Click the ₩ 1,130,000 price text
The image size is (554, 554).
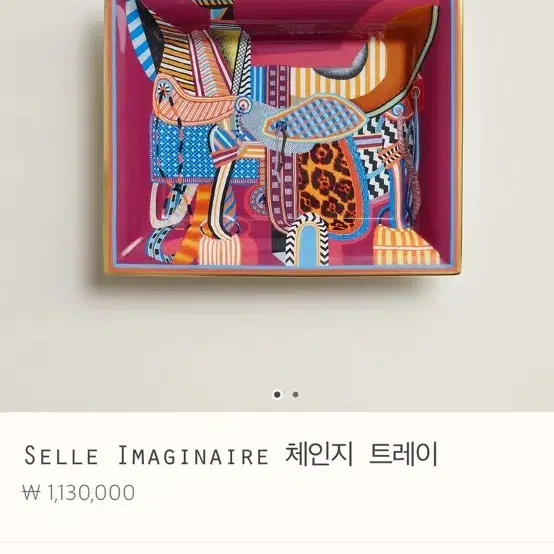click(x=78, y=492)
